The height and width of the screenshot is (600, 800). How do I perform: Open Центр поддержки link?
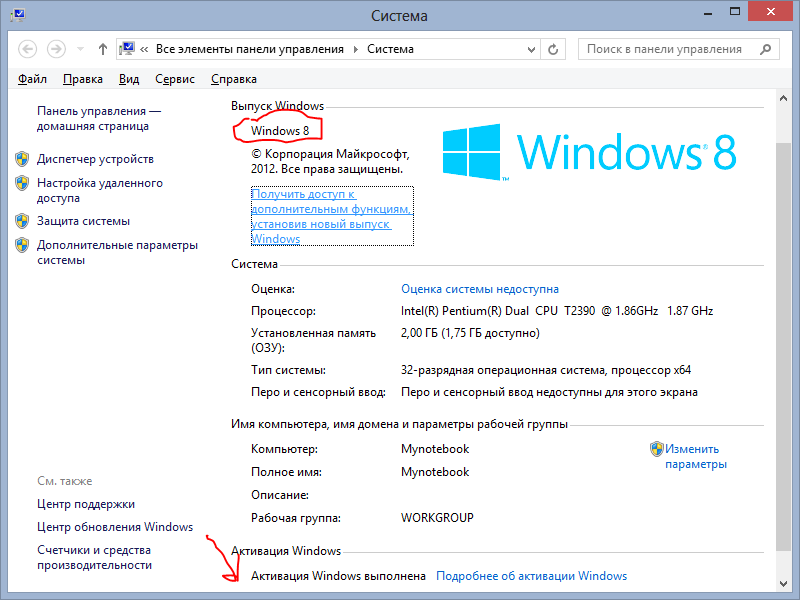coord(86,504)
